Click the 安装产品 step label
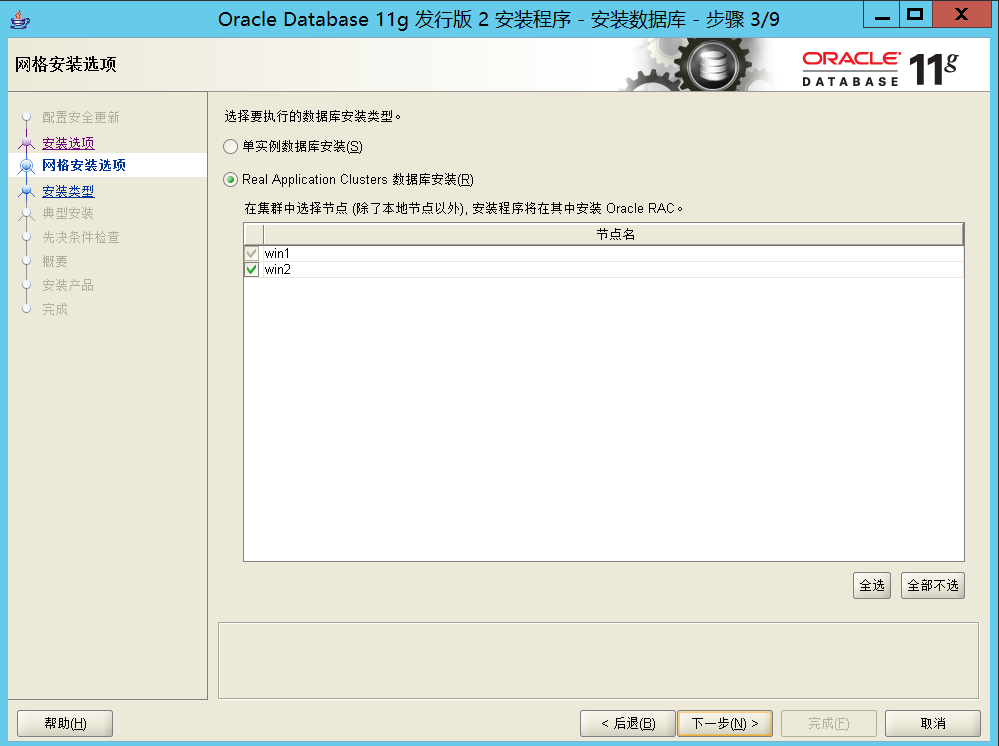Screen dimensions: 999x746 point(68,285)
